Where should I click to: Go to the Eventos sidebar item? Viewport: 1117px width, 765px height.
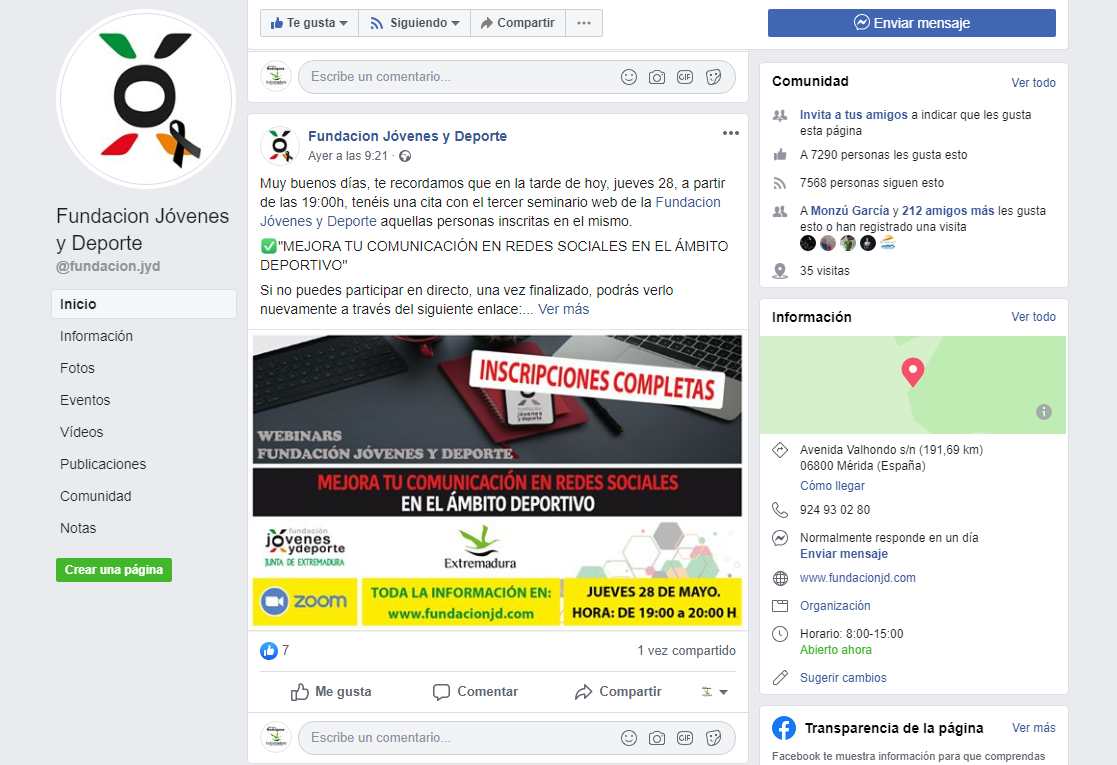[x=85, y=400]
